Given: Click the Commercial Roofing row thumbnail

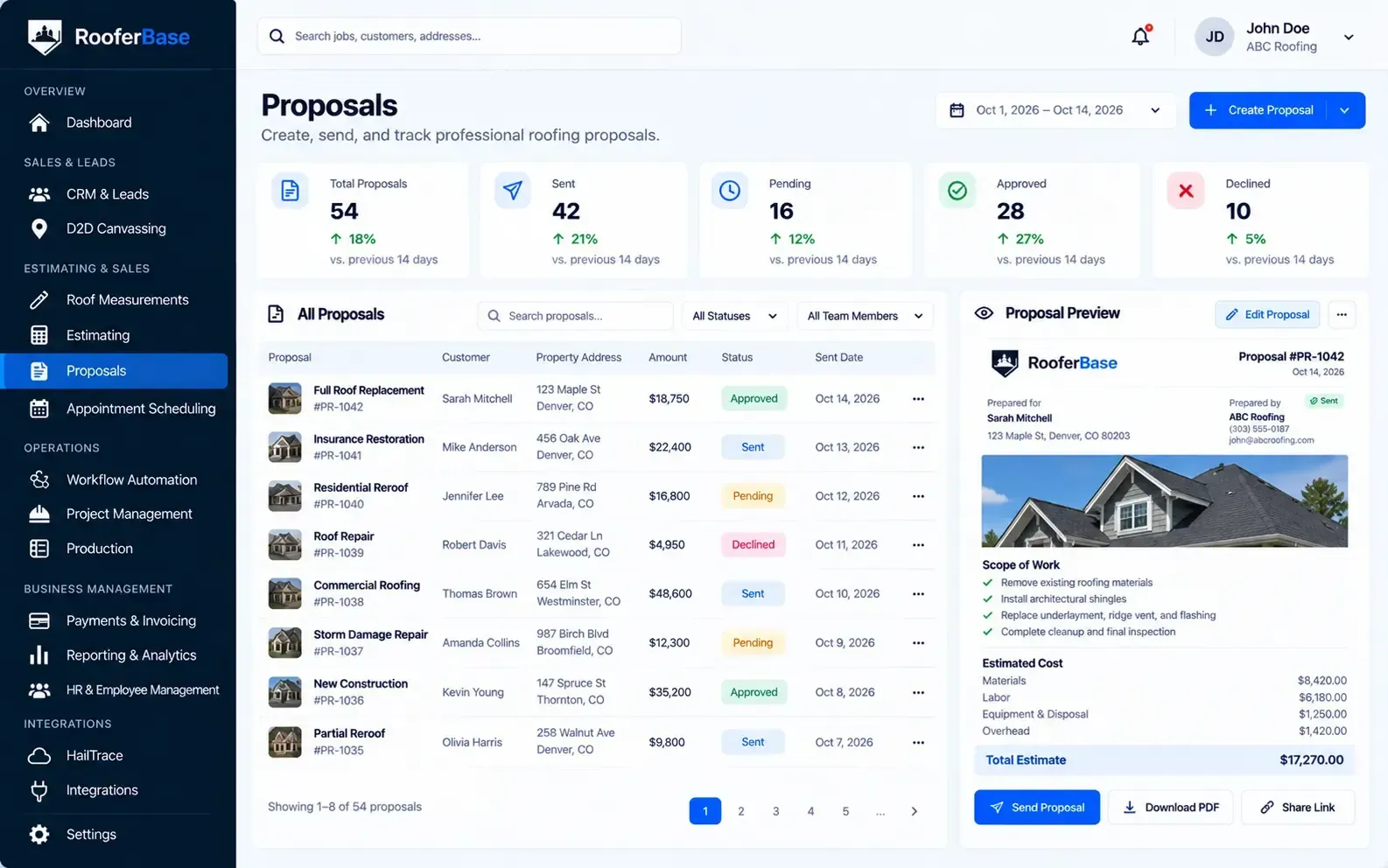Looking at the screenshot, I should [284, 594].
